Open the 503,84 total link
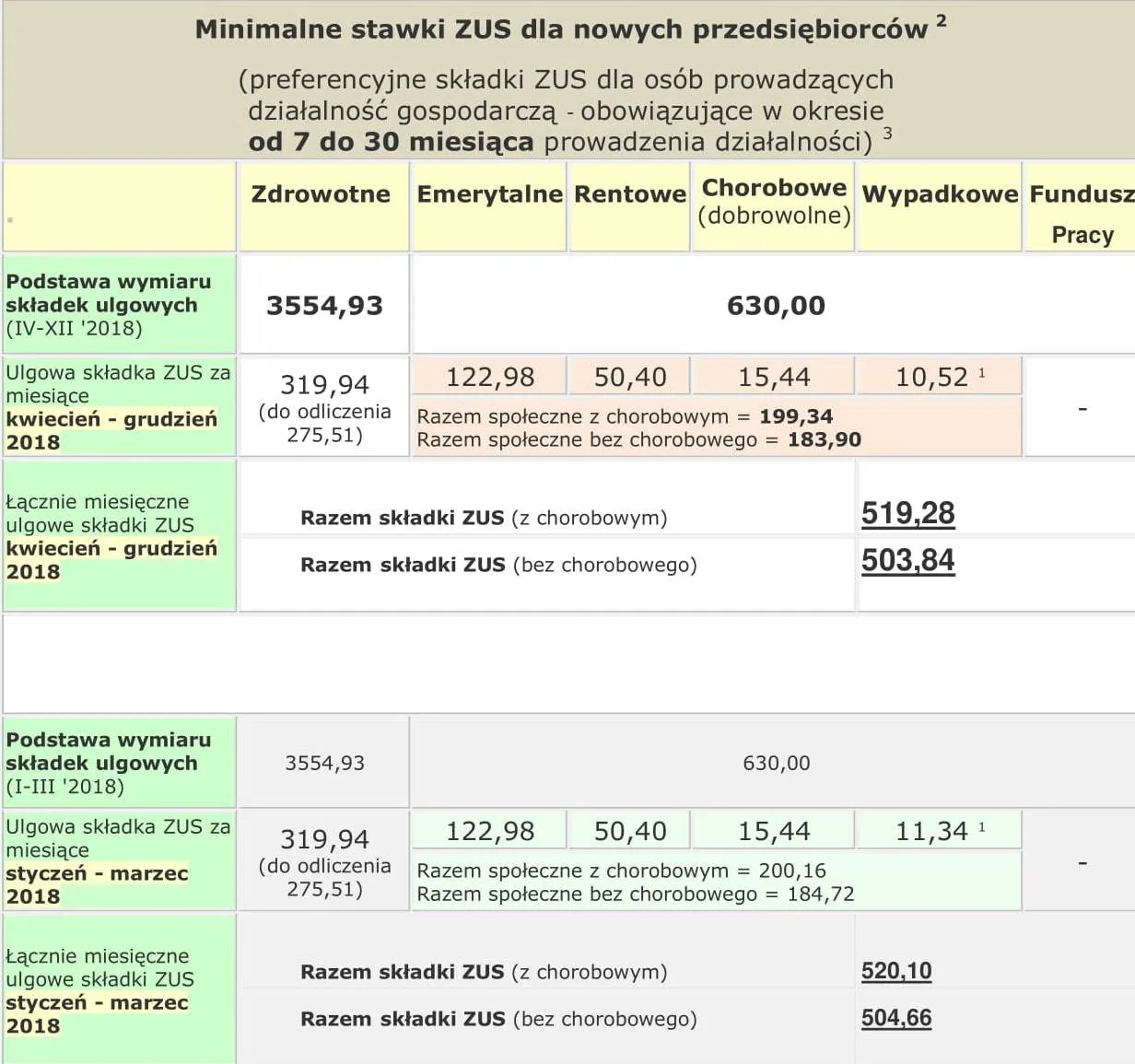Image resolution: width=1135 pixels, height=1064 pixels. [907, 560]
